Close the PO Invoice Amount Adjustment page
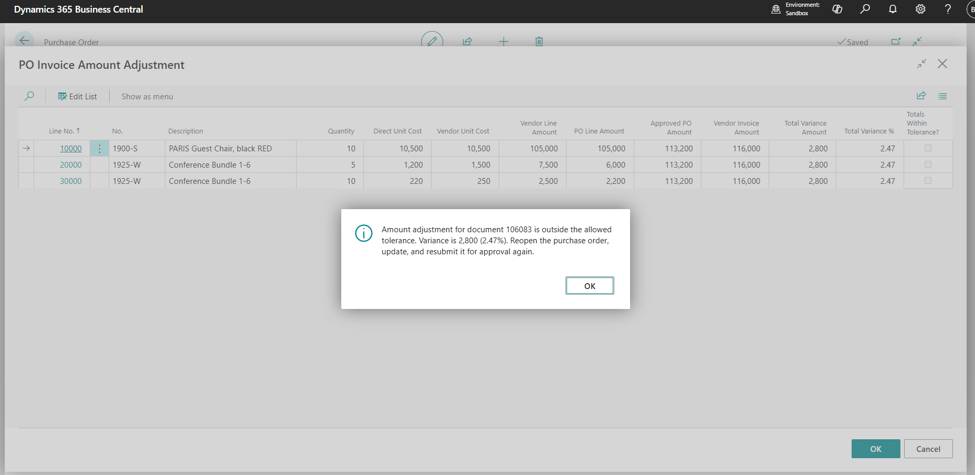The height and width of the screenshot is (475, 975). pos(943,64)
